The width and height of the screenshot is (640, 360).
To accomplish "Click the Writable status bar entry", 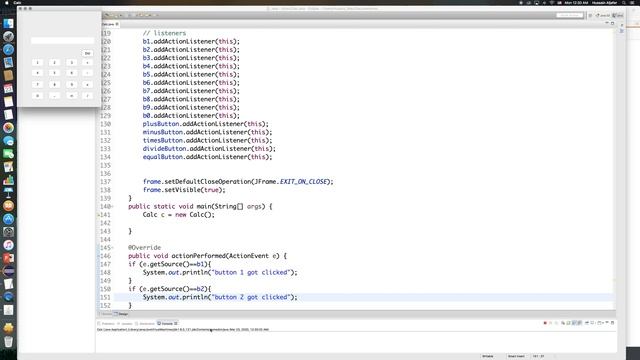I will click(488, 356).
